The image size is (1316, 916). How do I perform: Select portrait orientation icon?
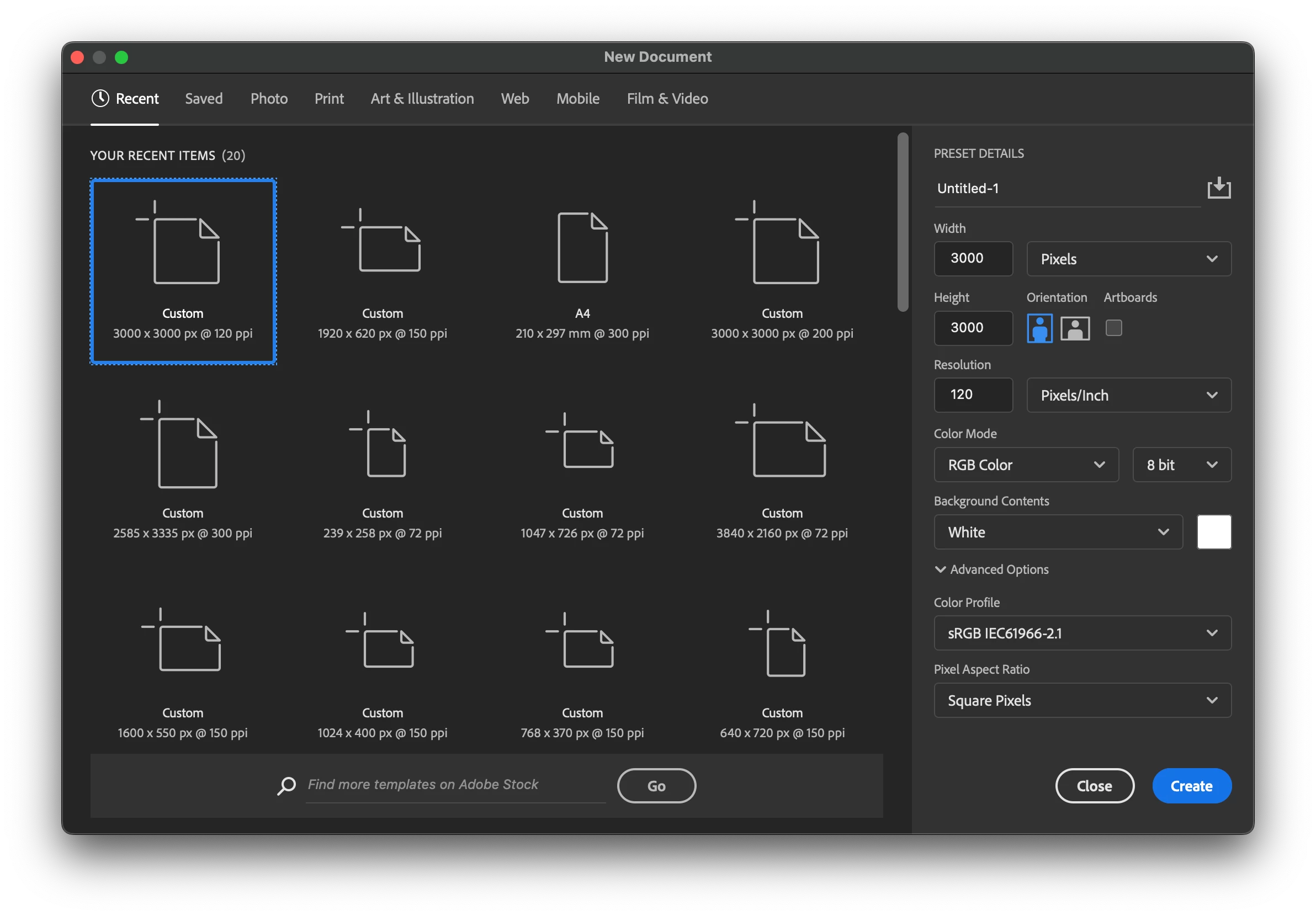click(x=1039, y=328)
